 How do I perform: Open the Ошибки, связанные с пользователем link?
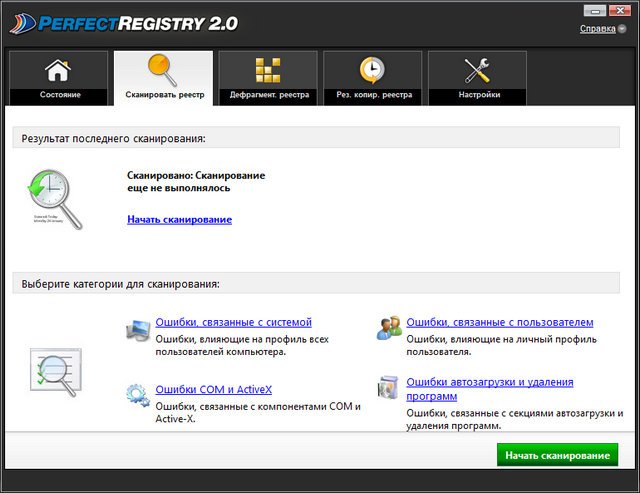[x=499, y=322]
